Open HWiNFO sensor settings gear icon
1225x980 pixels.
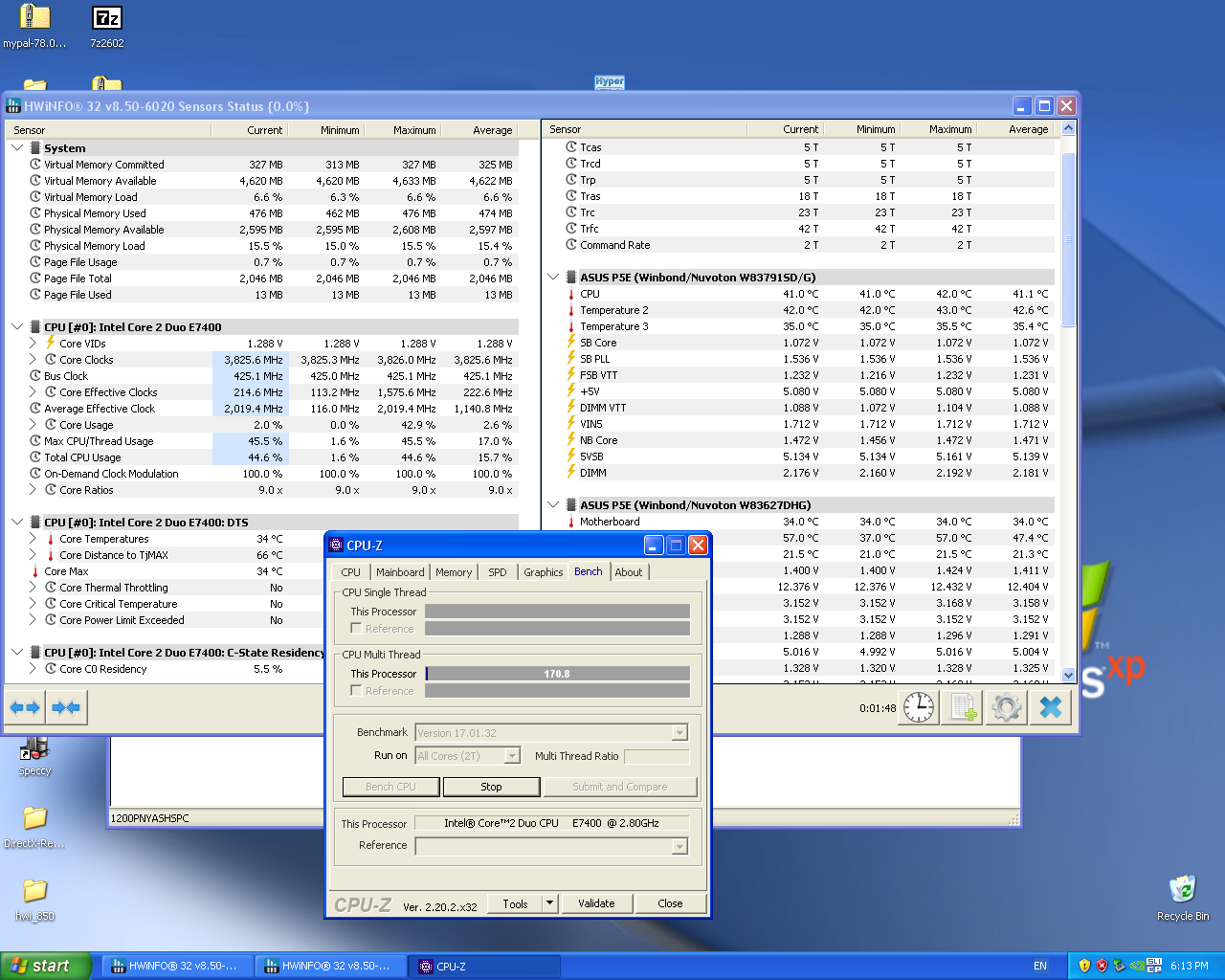pyautogui.click(x=1007, y=708)
